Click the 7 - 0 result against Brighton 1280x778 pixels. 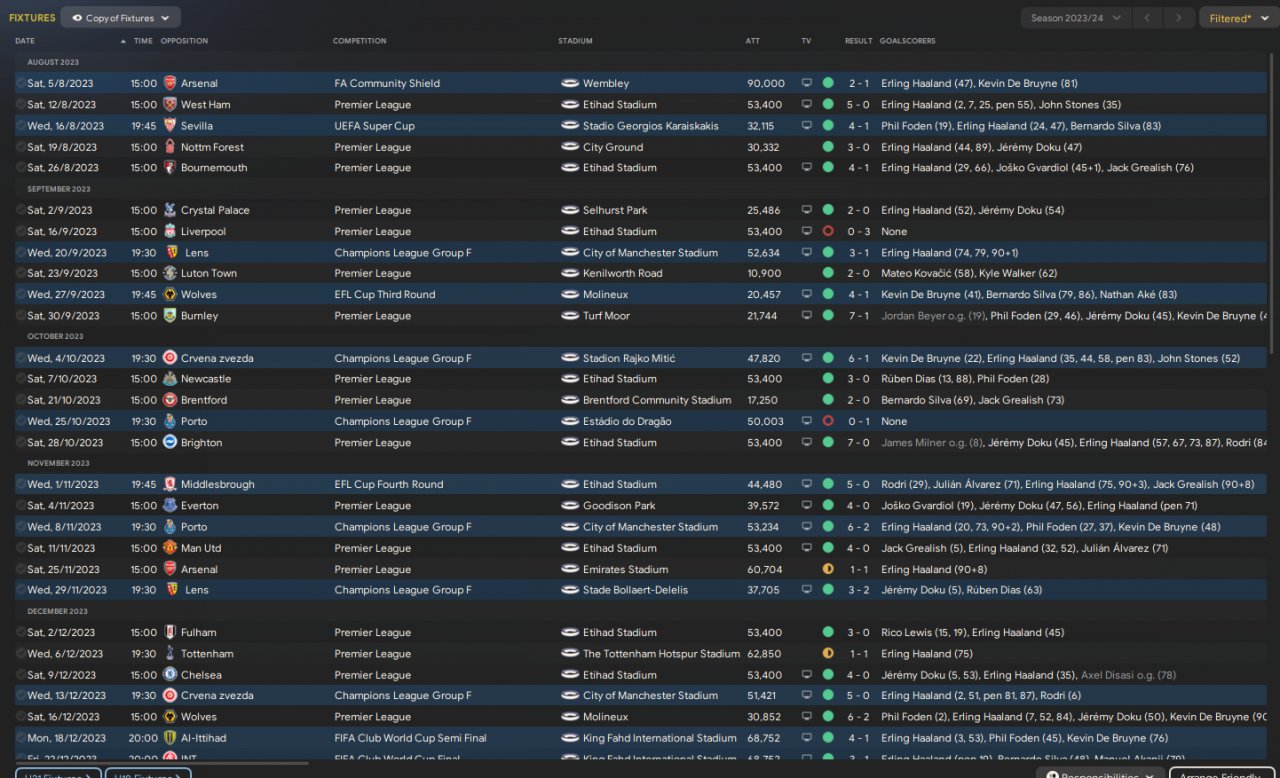859,442
